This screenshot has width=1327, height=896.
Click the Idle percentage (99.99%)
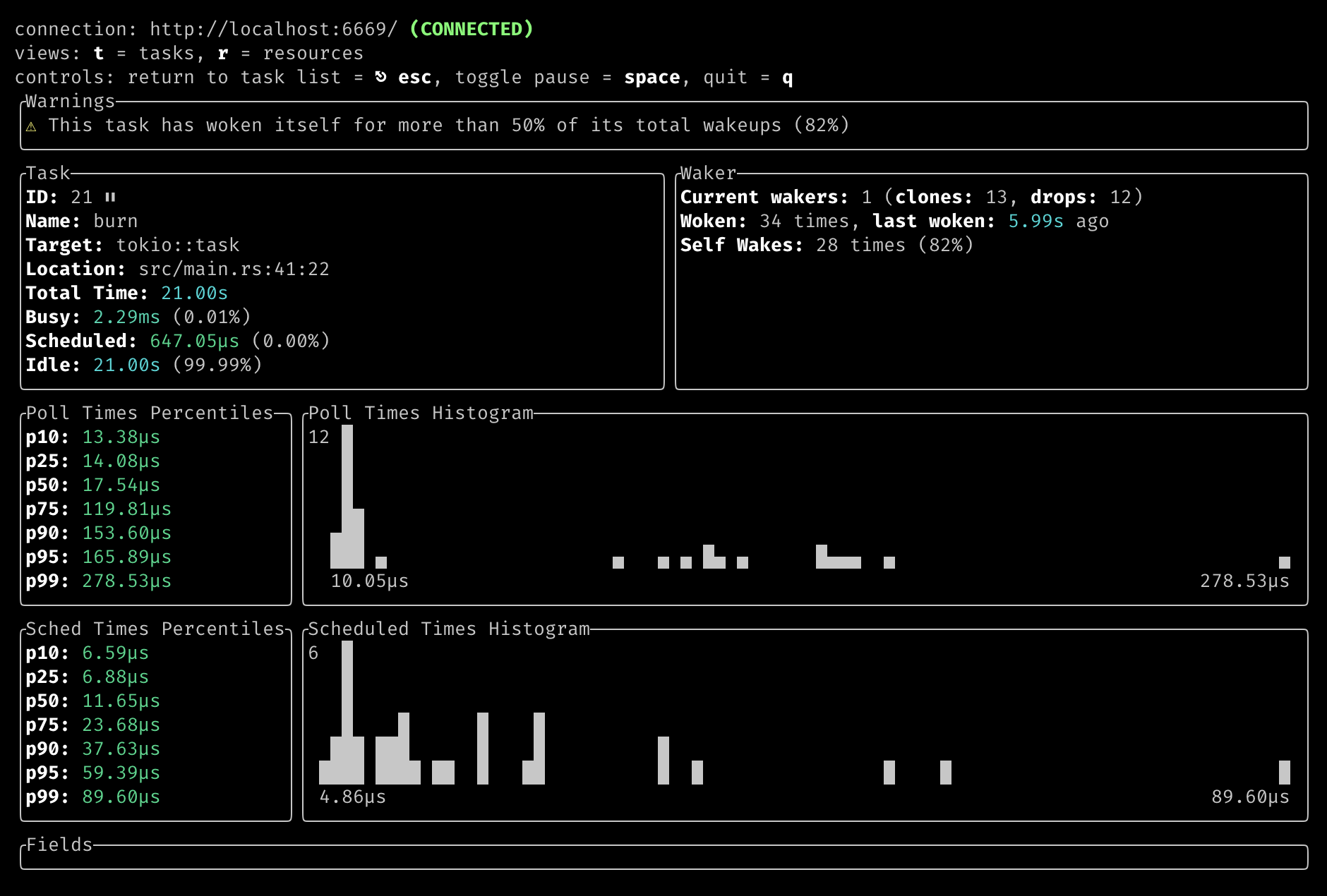point(217,365)
